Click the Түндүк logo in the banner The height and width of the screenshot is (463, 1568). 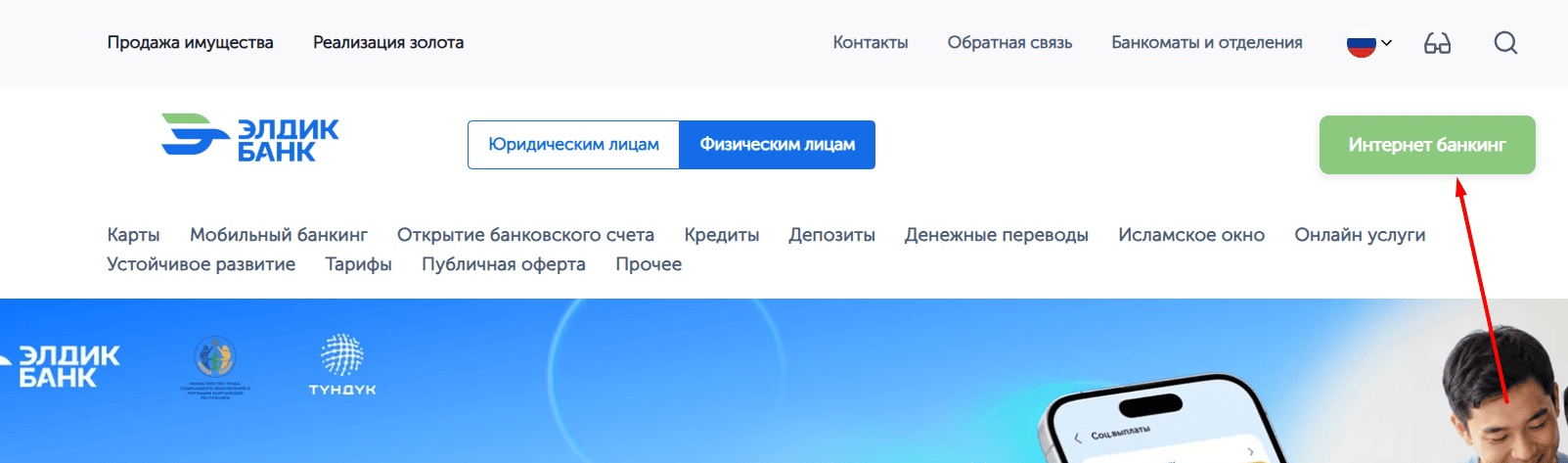(x=342, y=364)
